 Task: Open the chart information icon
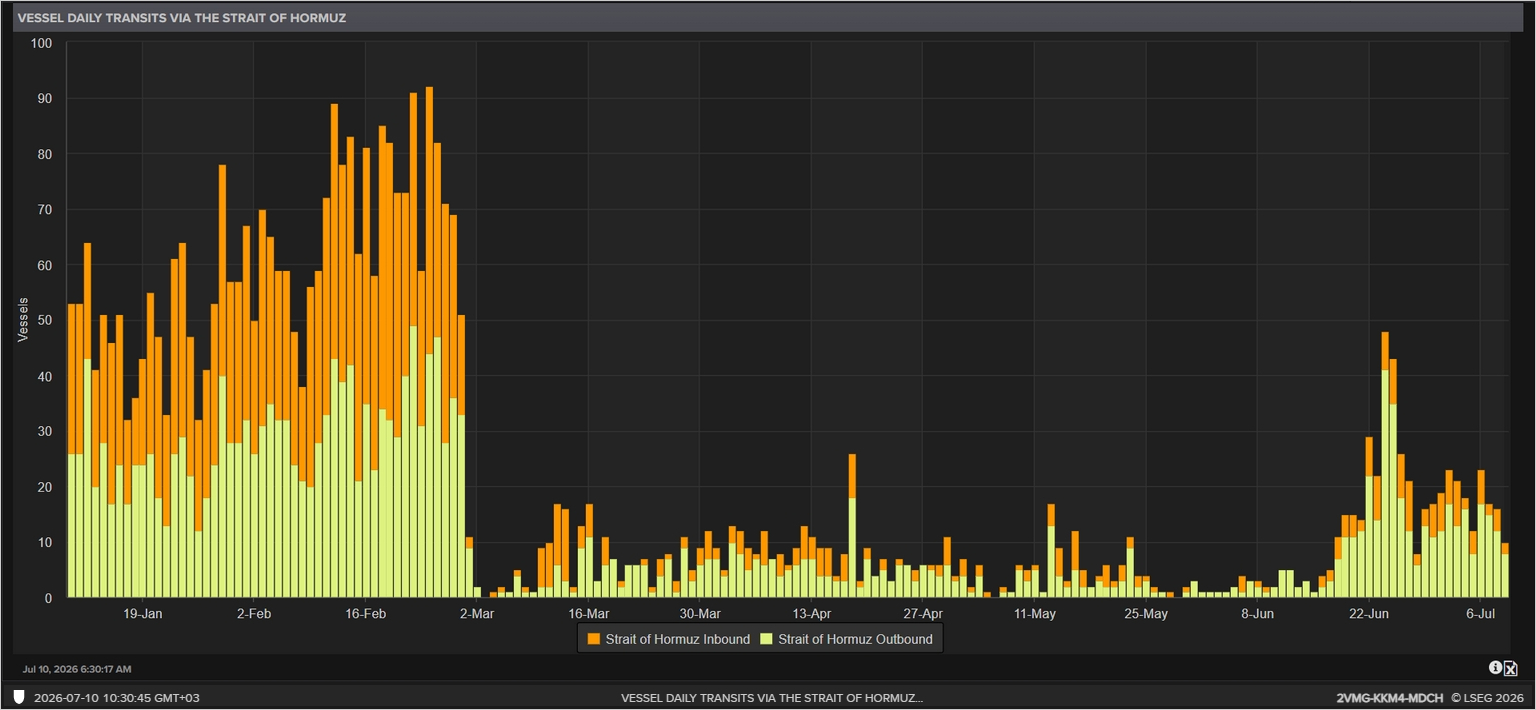coord(1496,667)
